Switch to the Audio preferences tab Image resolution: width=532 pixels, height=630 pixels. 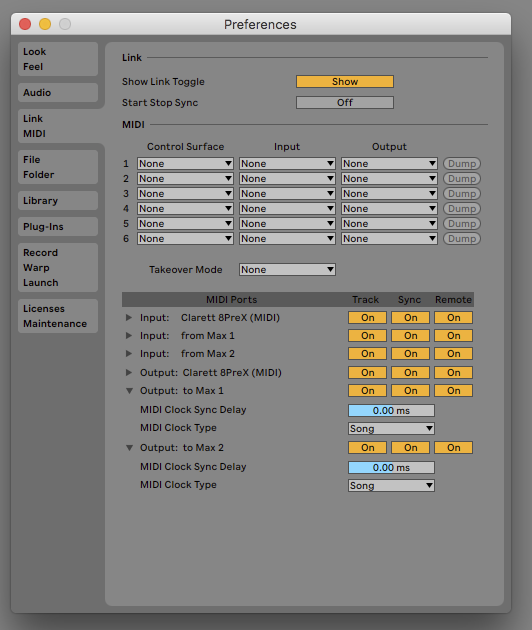(x=58, y=92)
